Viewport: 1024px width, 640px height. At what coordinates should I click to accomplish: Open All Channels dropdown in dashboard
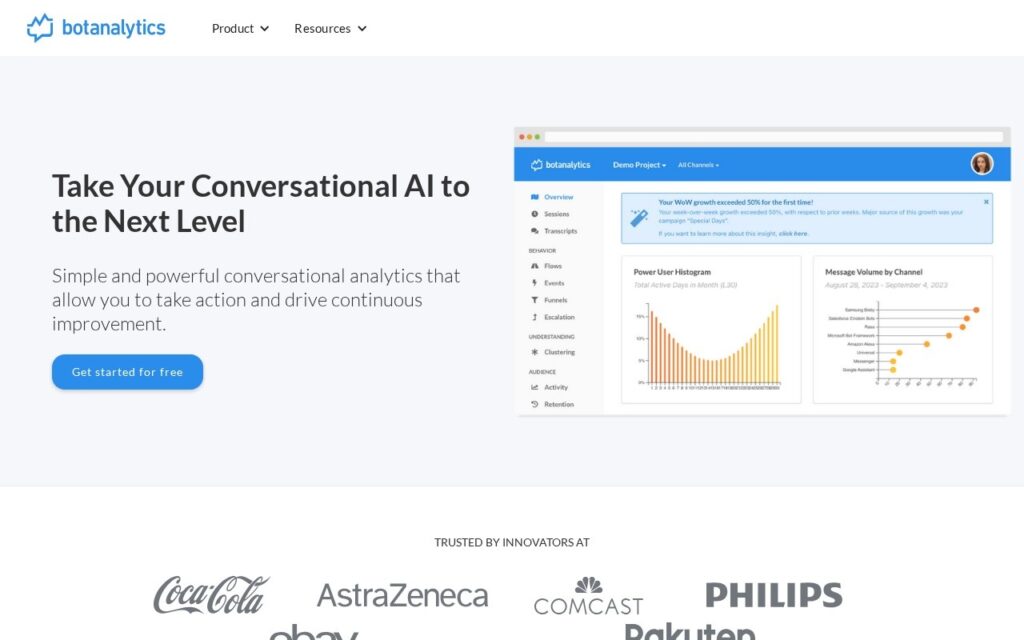[698, 165]
